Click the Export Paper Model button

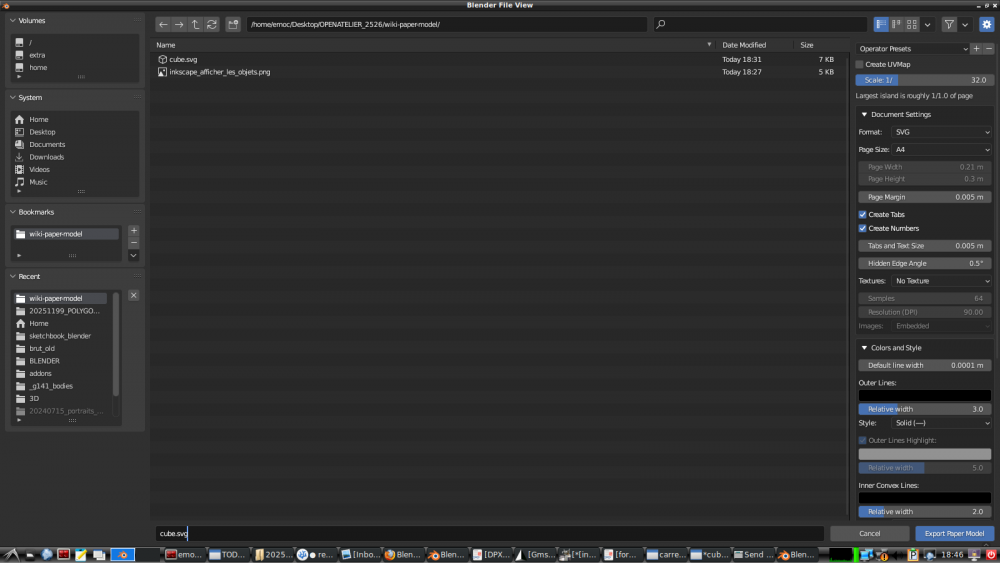pyautogui.click(x=954, y=534)
